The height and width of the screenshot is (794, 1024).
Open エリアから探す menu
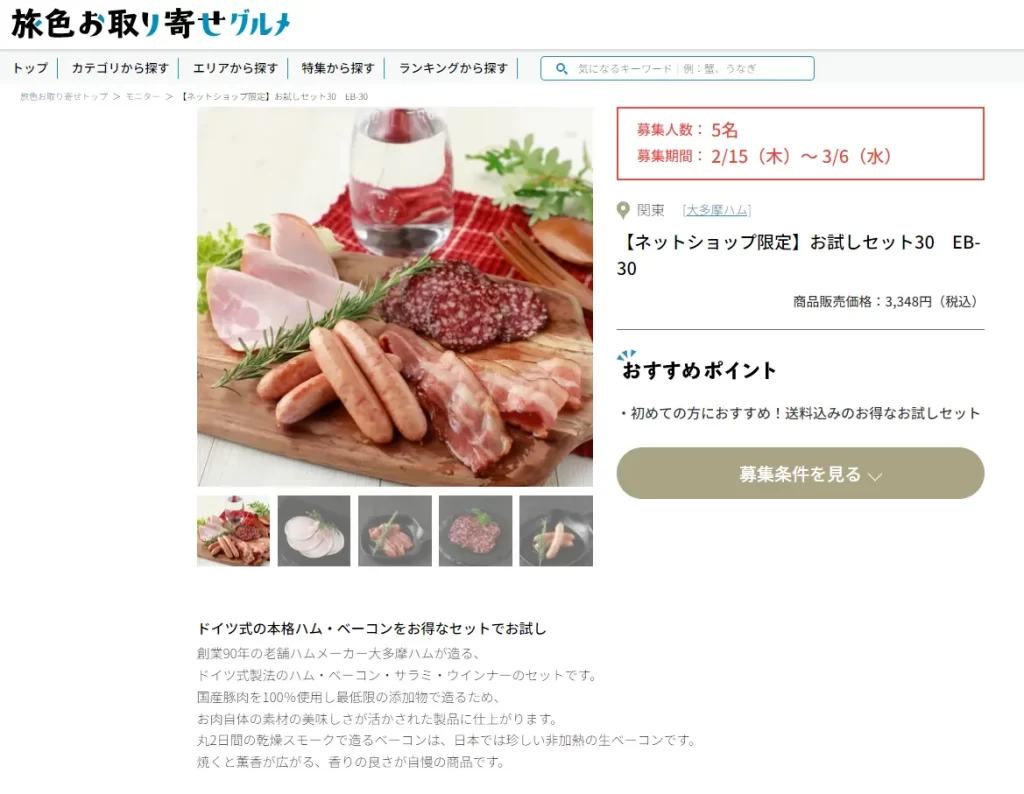point(235,68)
